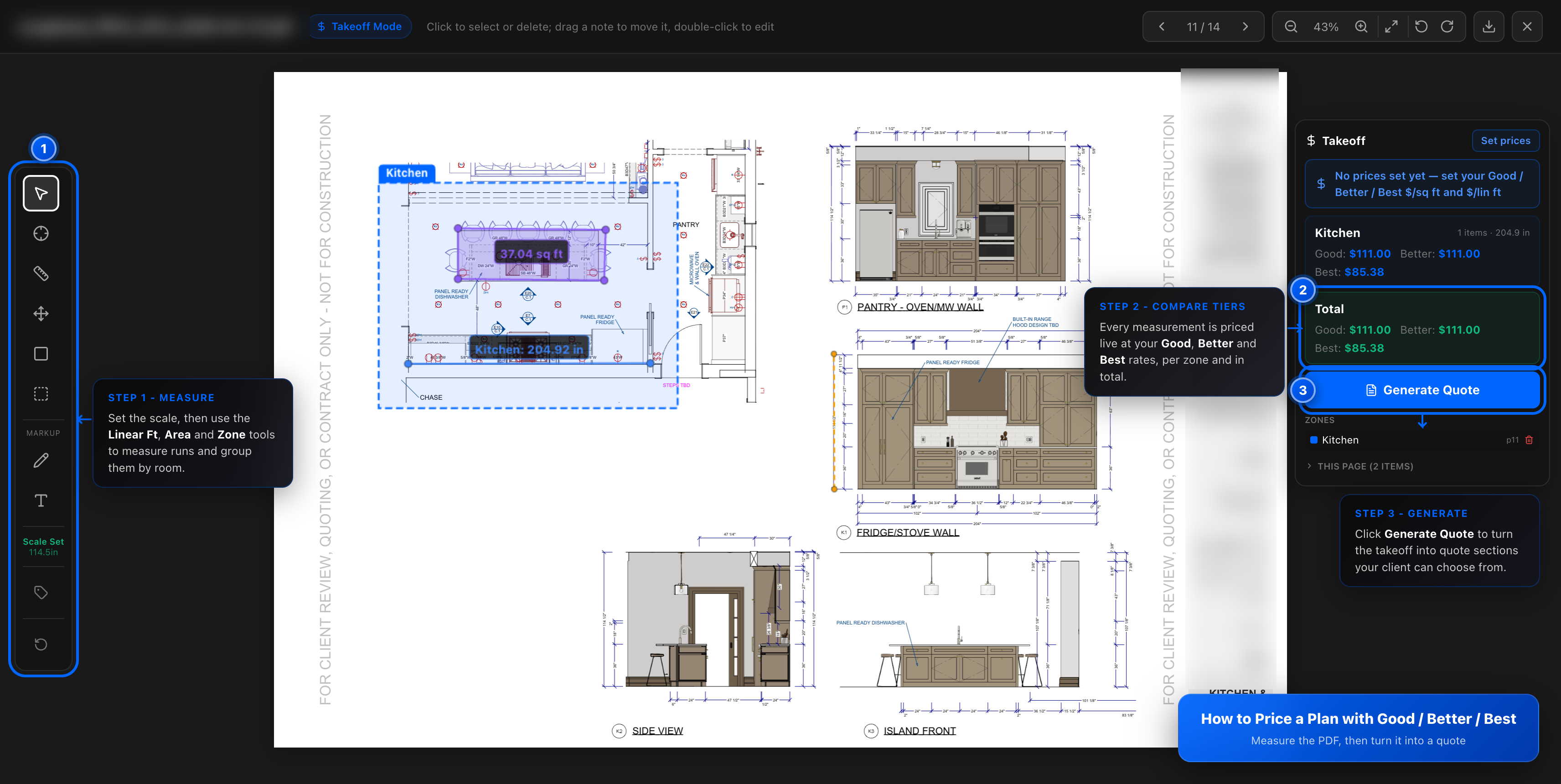Click the 11 / 14 page indicator

click(1204, 27)
